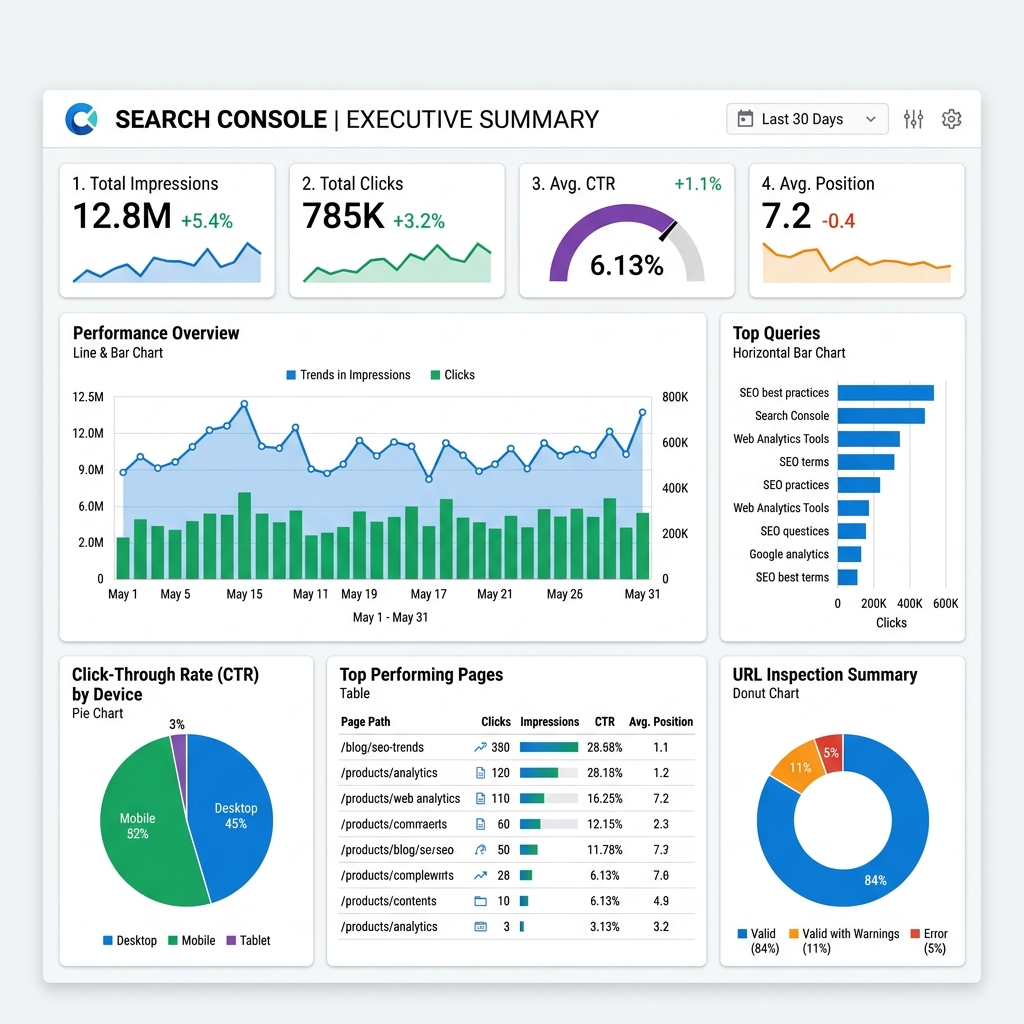Click document icon beside 60 clicks
Screen dimensions: 1024x1024
(x=480, y=824)
